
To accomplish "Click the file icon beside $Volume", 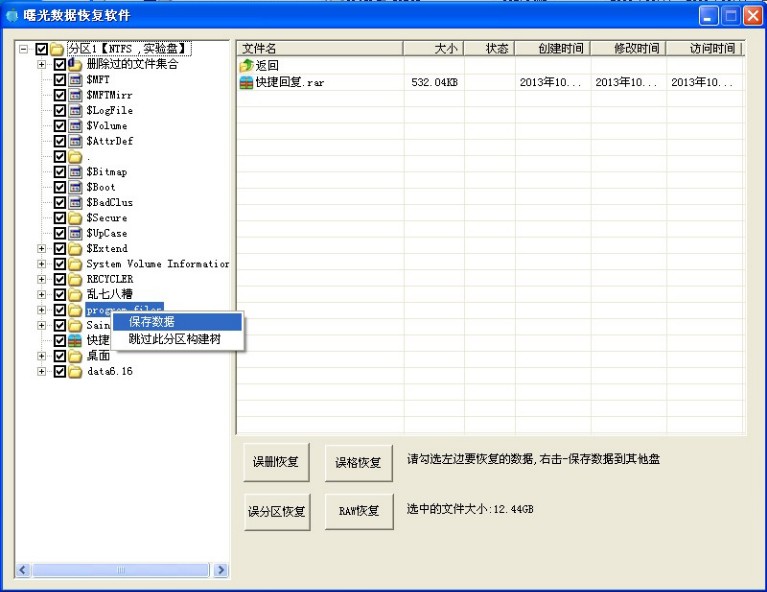I will pos(75,126).
